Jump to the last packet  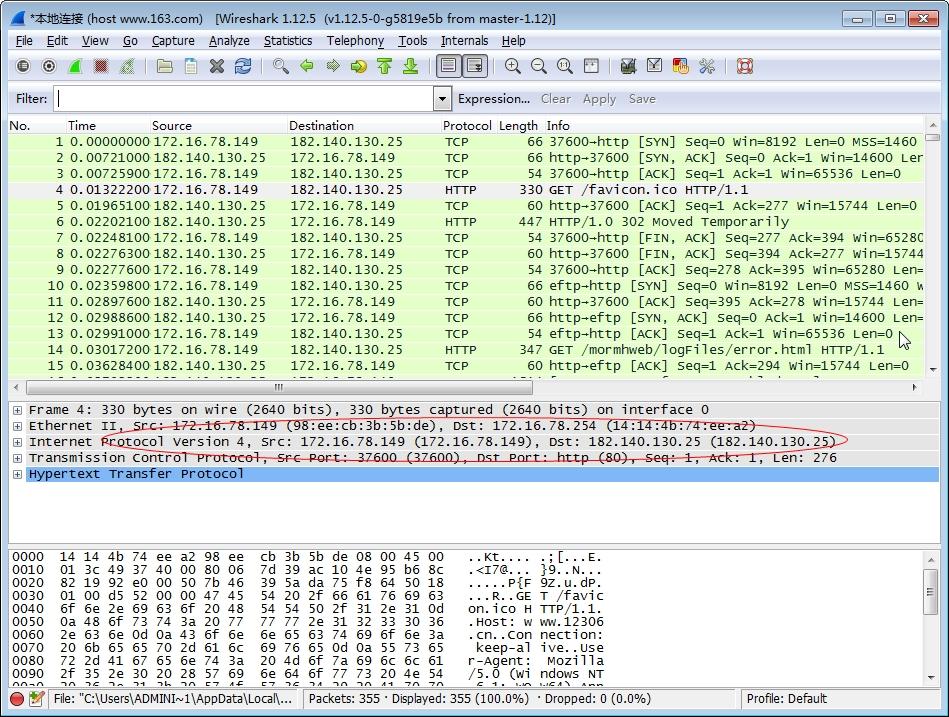(410, 66)
